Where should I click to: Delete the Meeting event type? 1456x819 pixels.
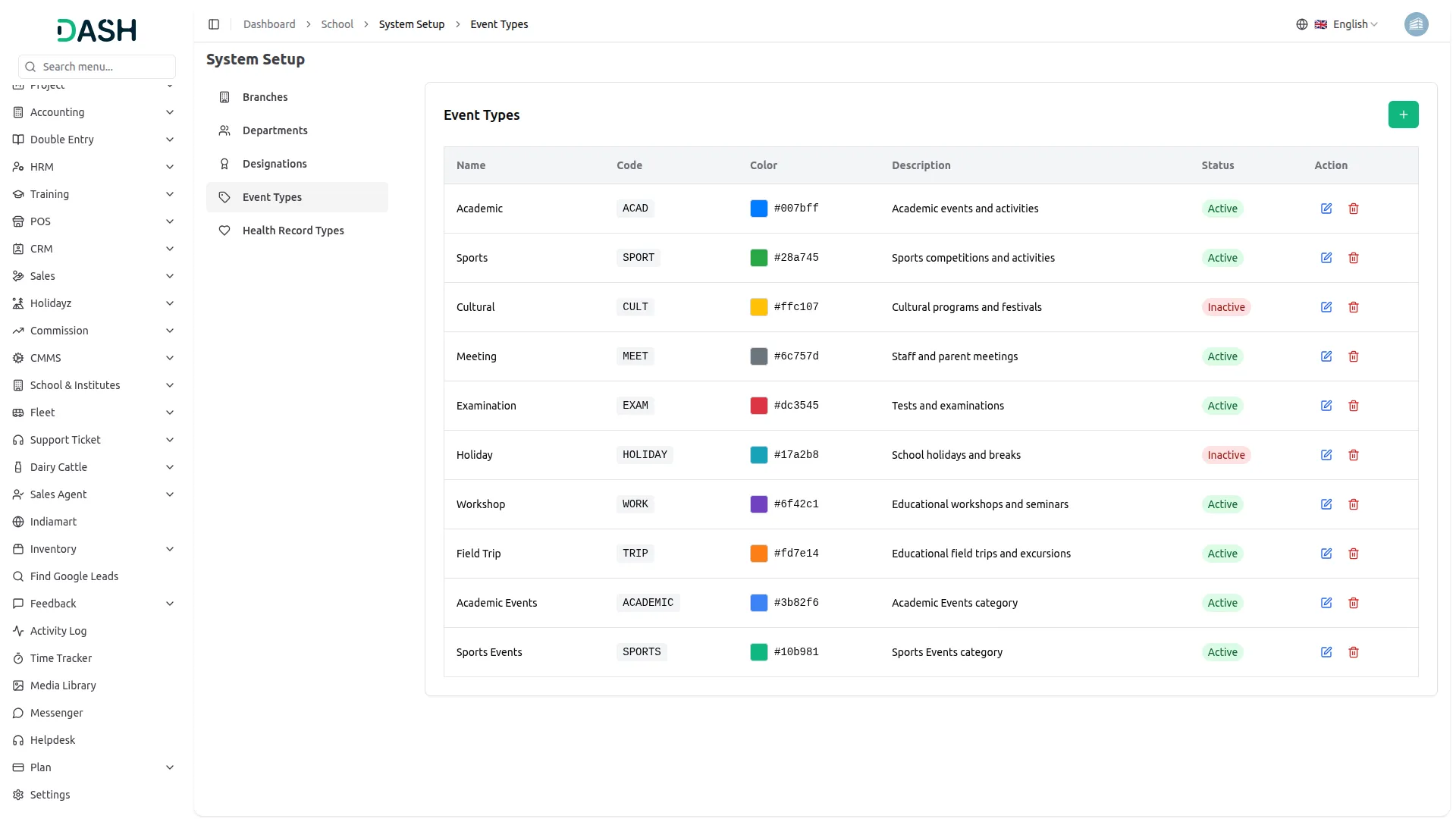(1354, 356)
